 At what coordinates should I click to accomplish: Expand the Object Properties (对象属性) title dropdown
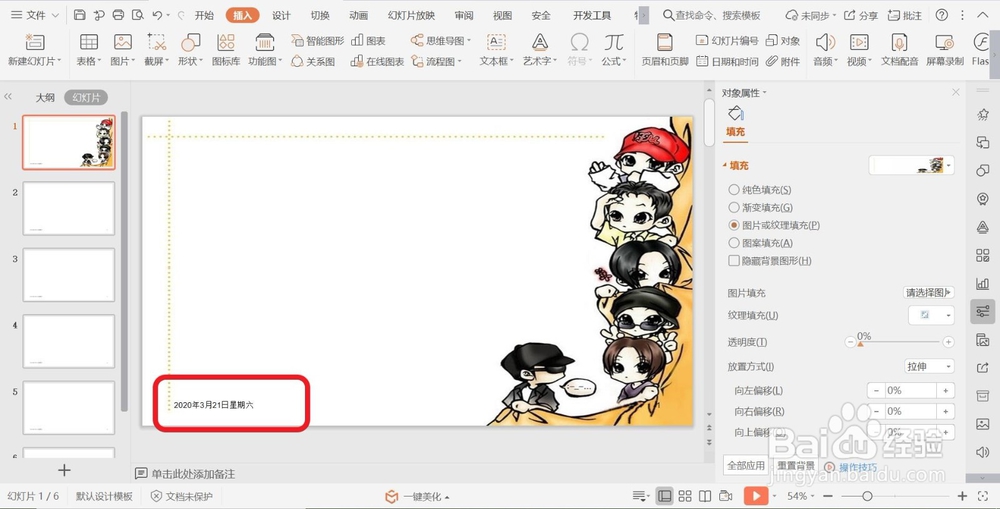point(744,92)
